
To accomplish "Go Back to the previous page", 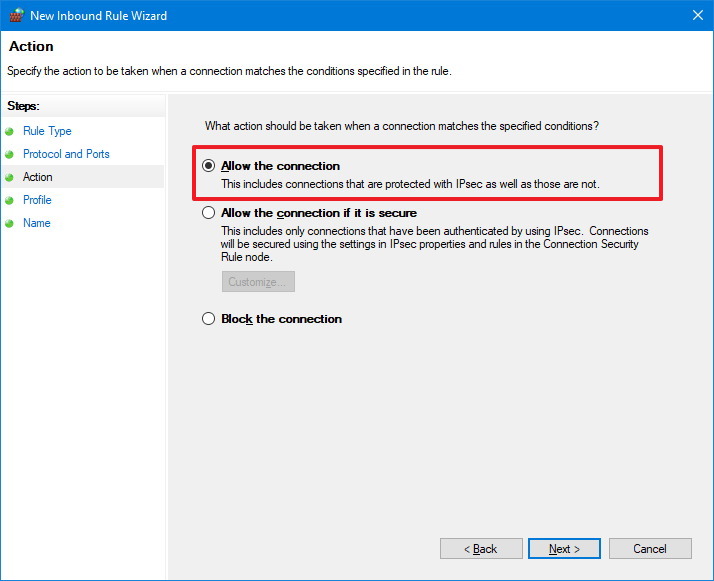I will click(481, 549).
